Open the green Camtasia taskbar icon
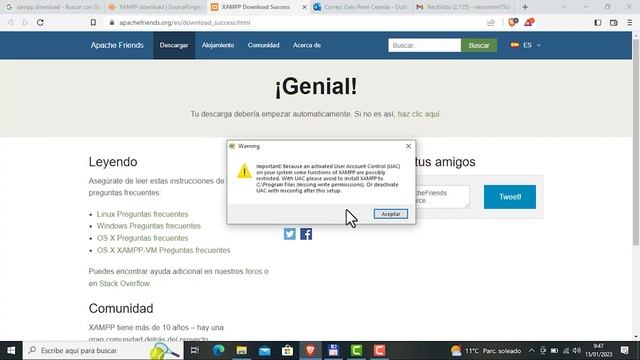 (x=356, y=351)
